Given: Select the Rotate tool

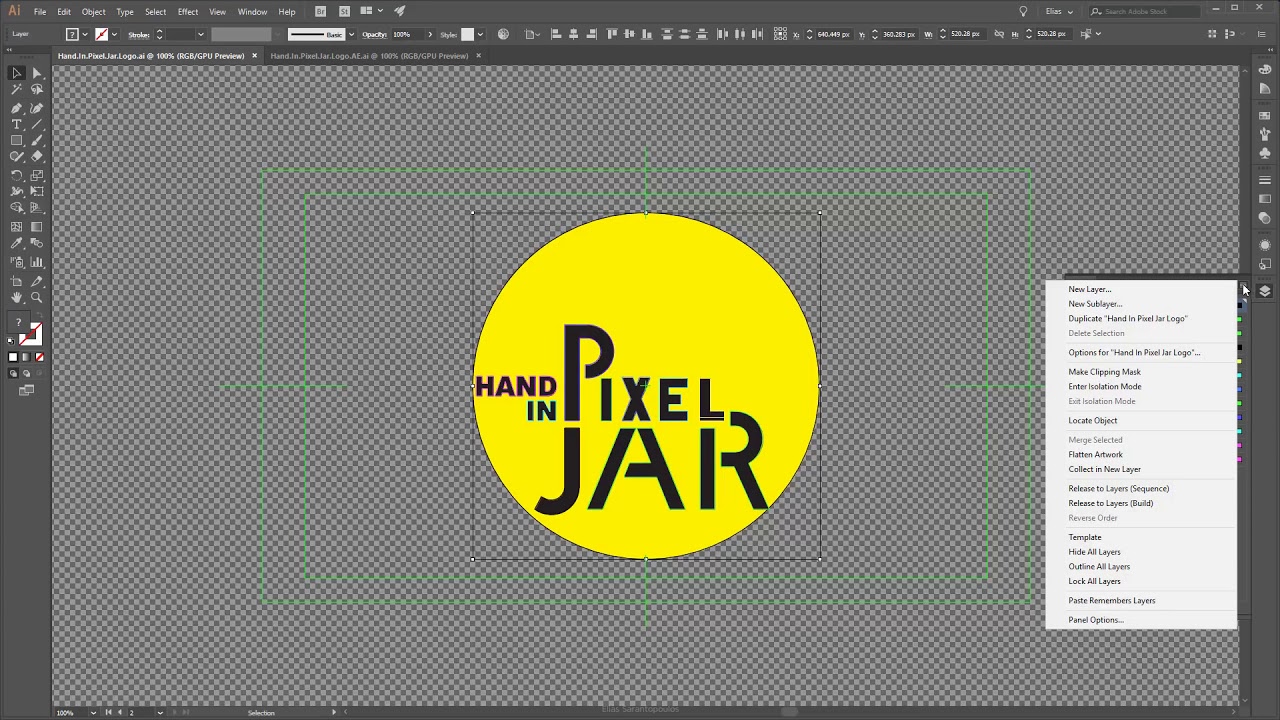Looking at the screenshot, I should 16,175.
